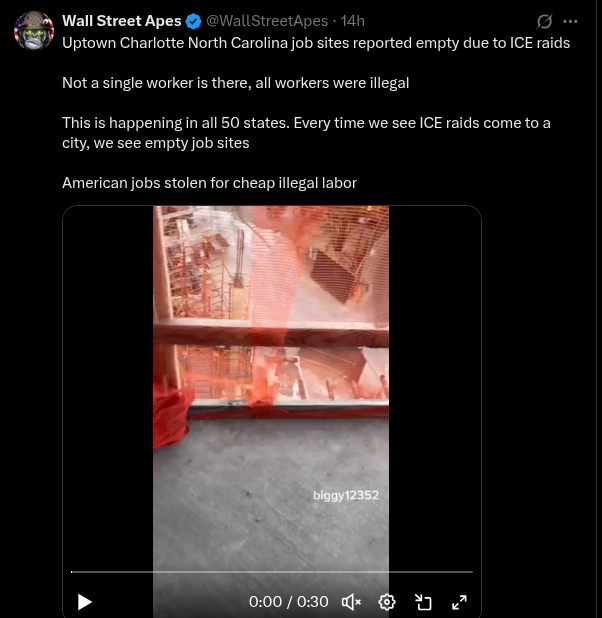Expand the video to fullscreen
This screenshot has height=618, width=602.
(x=459, y=602)
